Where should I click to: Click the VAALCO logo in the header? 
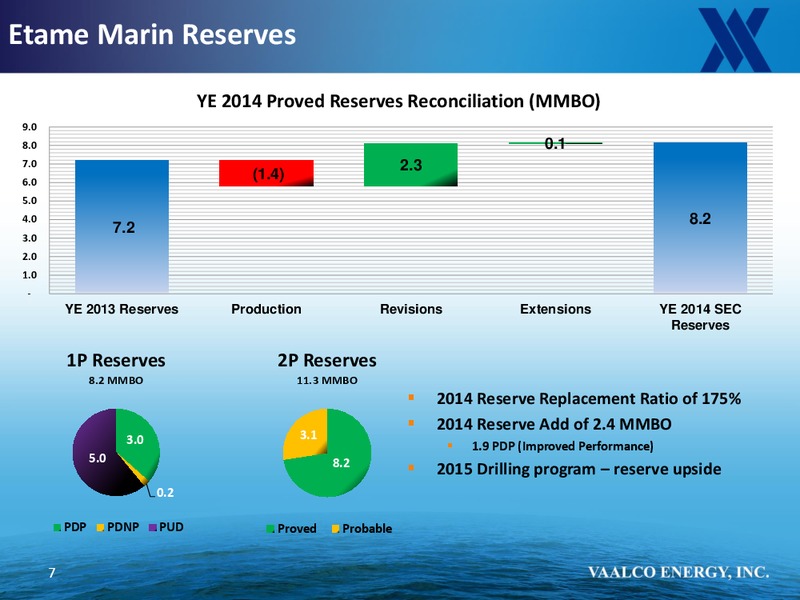point(735,40)
